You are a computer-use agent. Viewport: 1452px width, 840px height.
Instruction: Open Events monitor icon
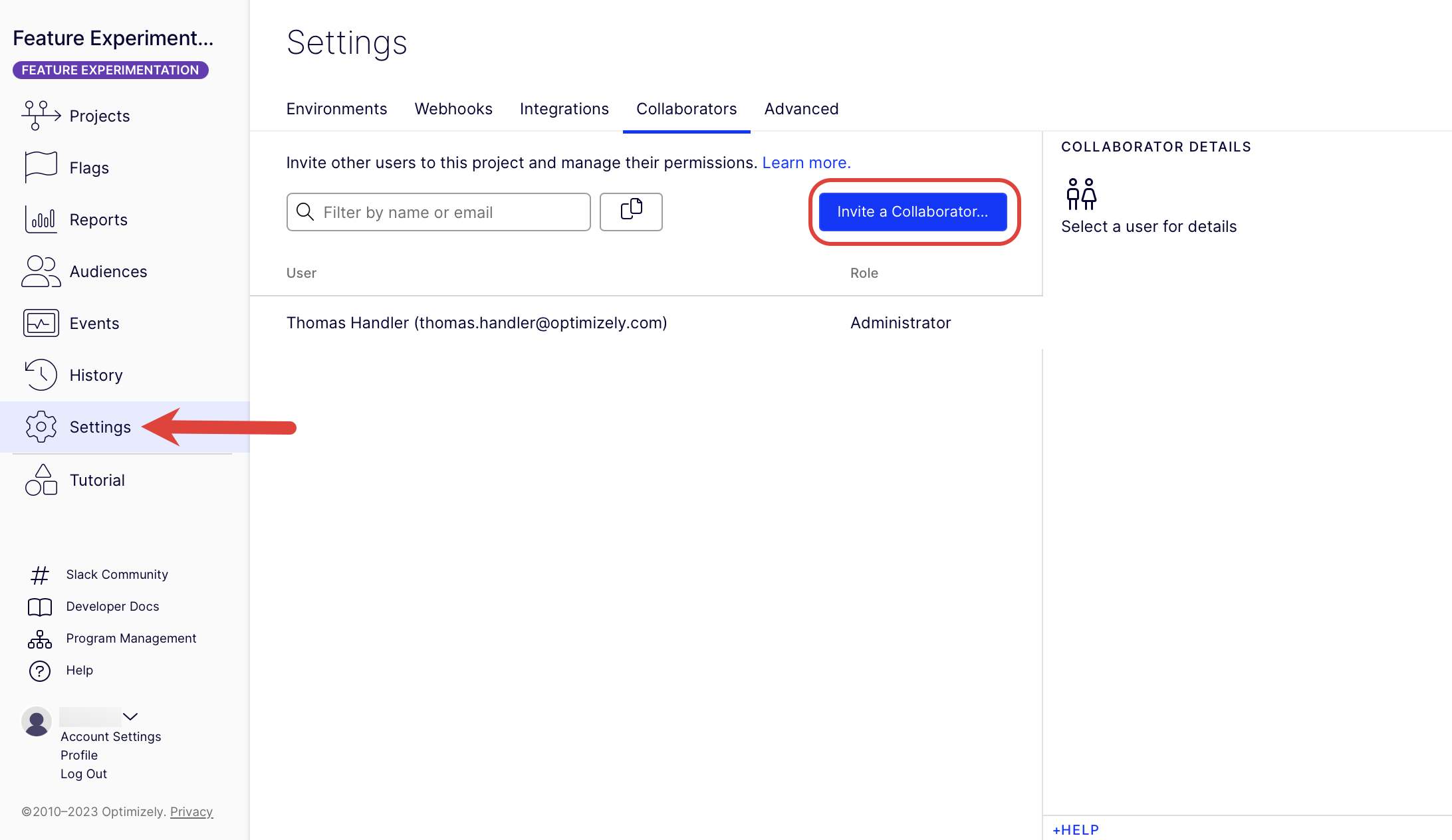click(41, 323)
